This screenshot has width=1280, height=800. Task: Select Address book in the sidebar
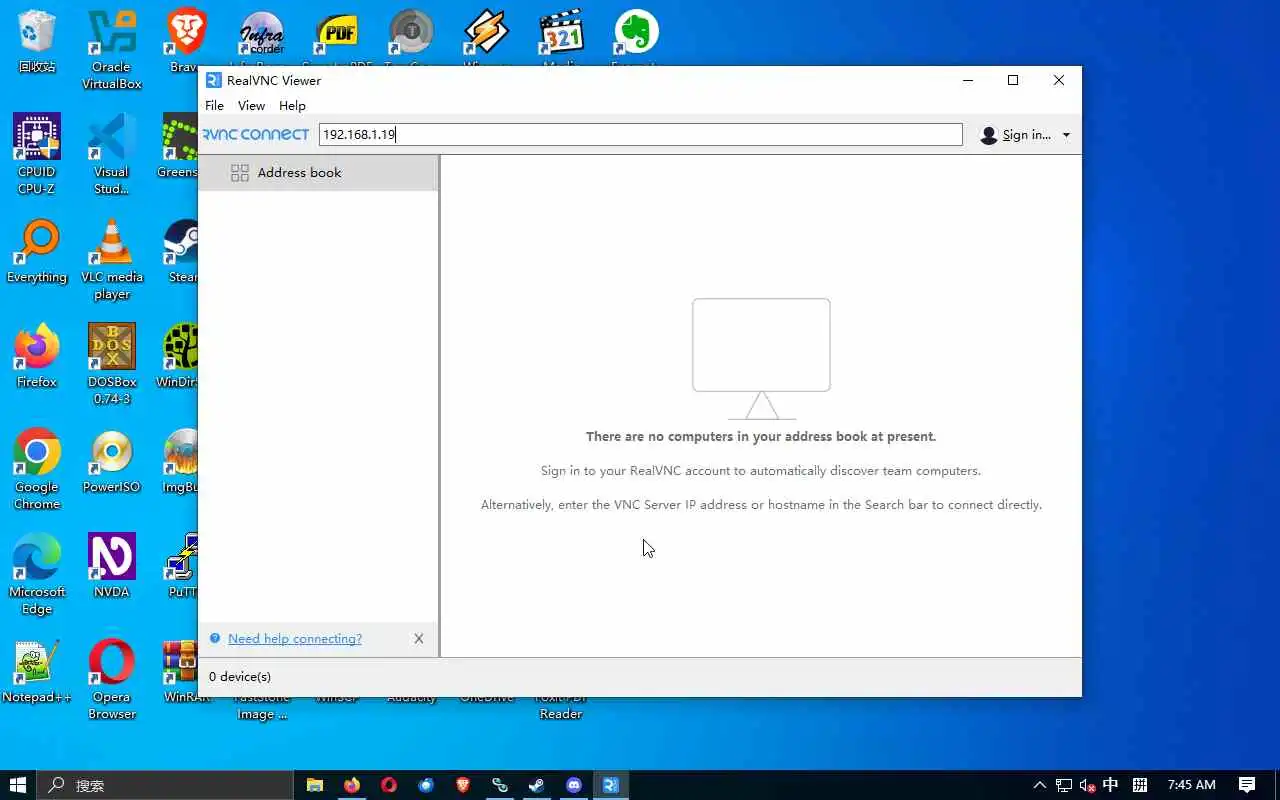point(318,173)
